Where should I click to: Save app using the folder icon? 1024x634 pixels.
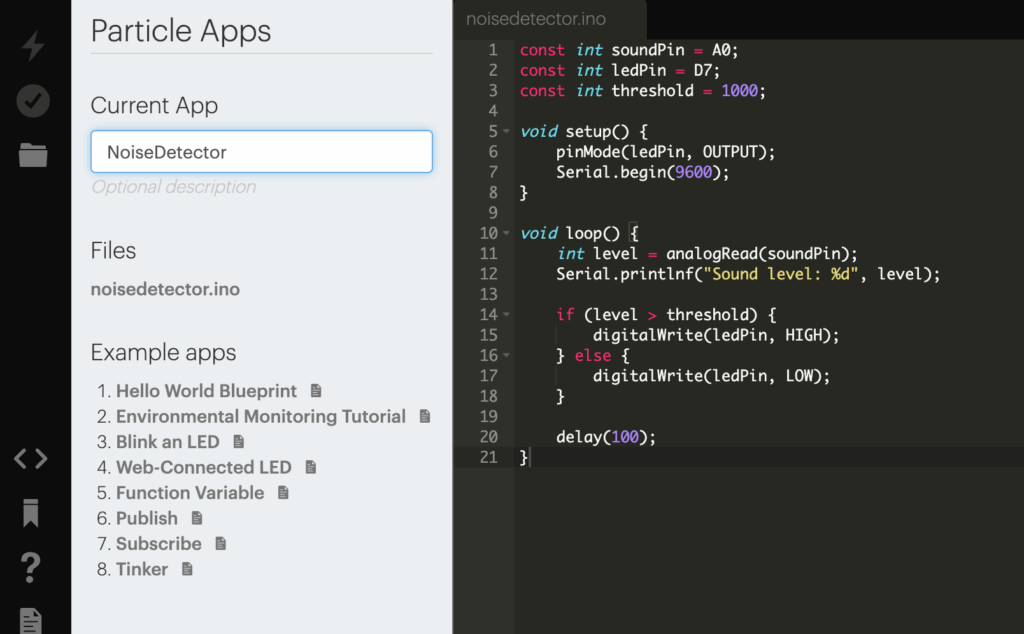[33, 155]
